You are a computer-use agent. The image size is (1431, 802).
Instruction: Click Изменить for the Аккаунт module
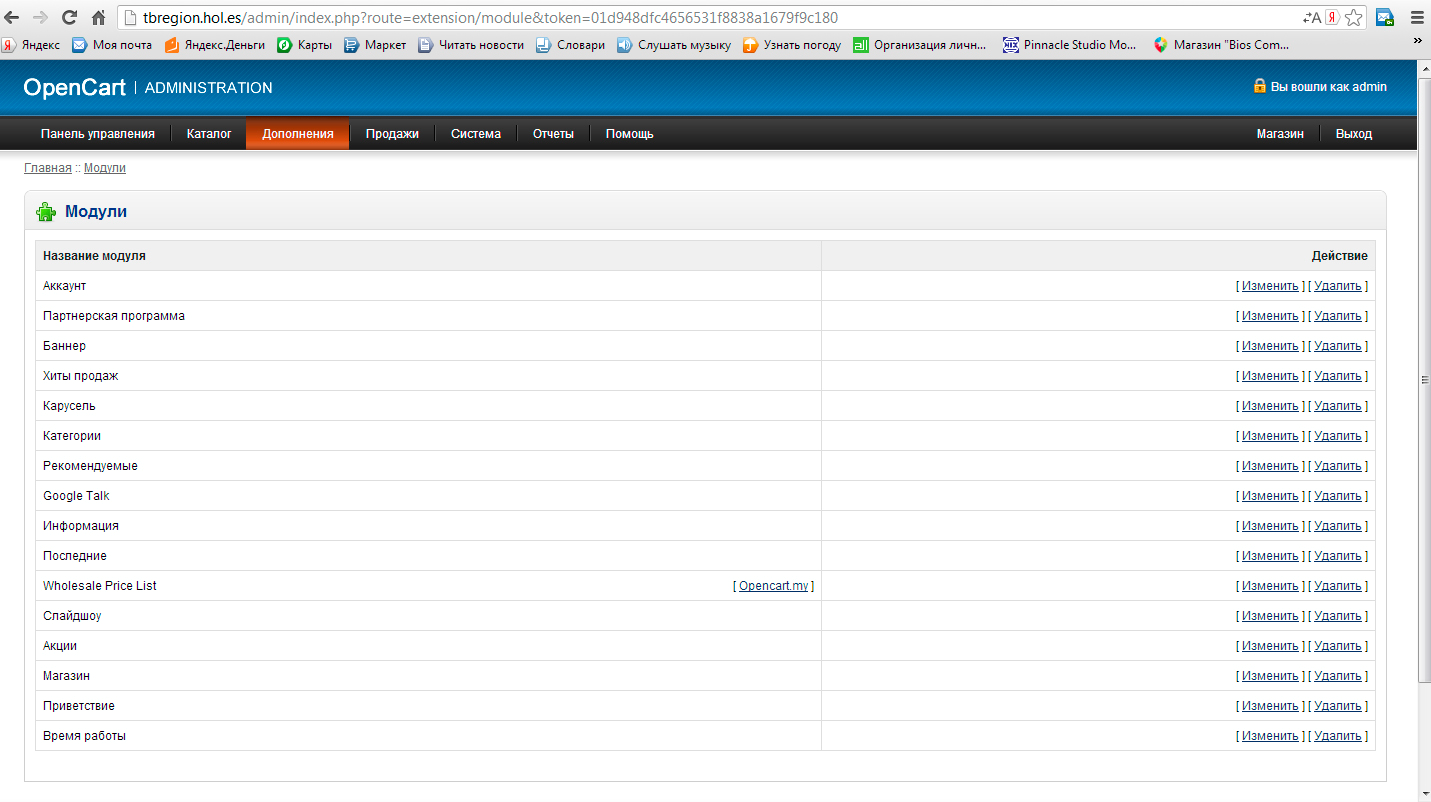[x=1270, y=286]
